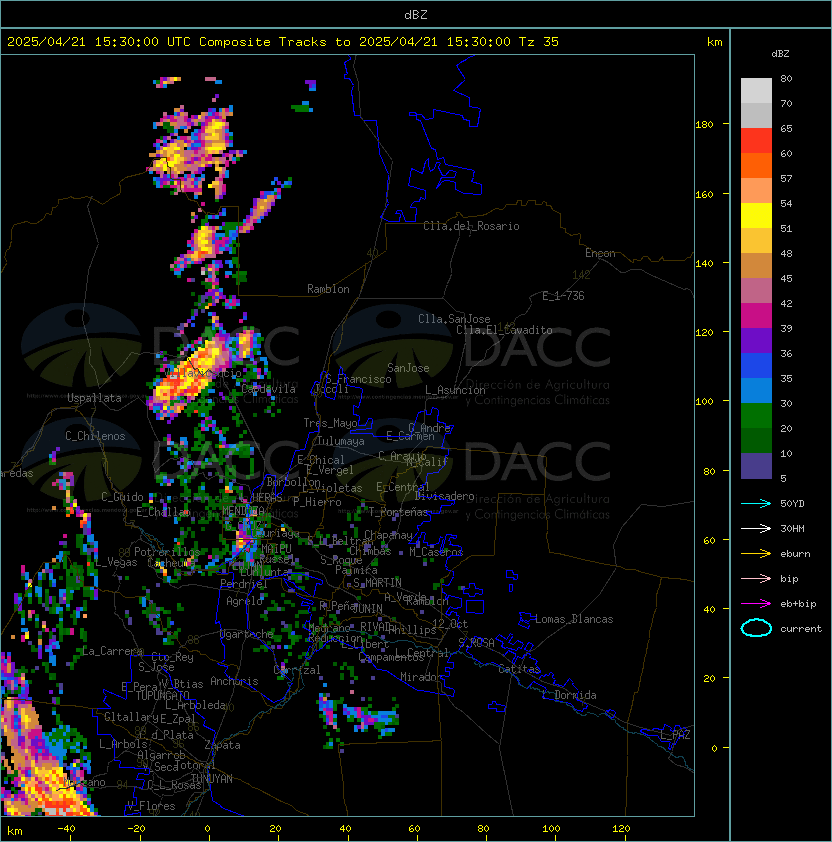Click the '65' label on the dBZ scale
This screenshot has height=842, width=832.
tap(786, 128)
